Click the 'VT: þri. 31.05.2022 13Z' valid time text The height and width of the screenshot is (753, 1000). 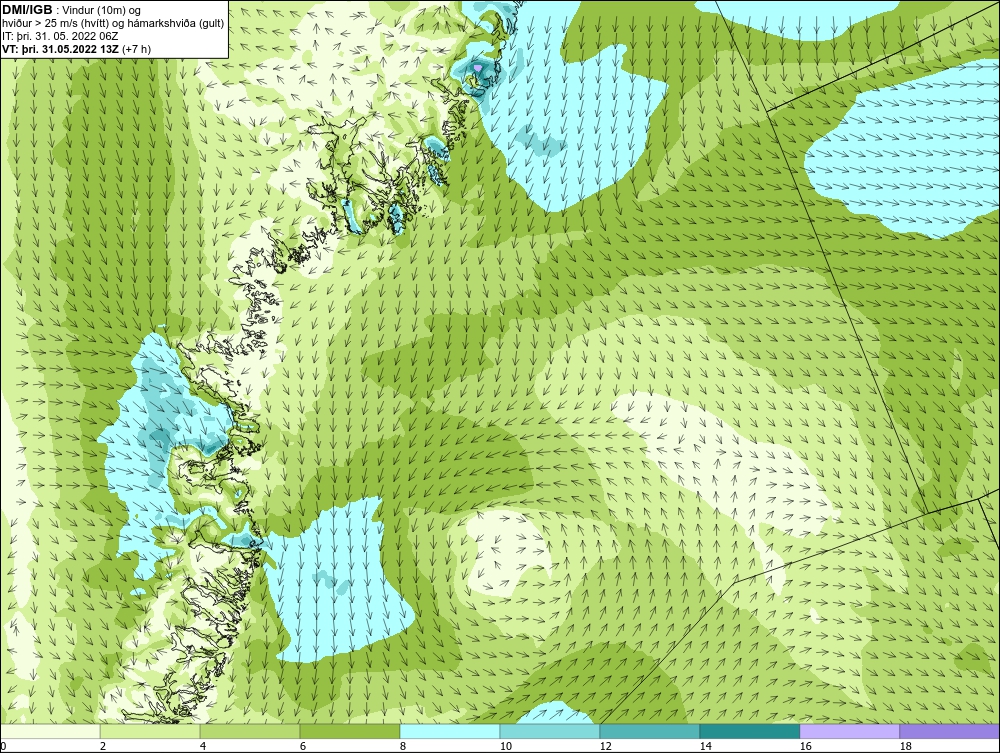coord(60,48)
